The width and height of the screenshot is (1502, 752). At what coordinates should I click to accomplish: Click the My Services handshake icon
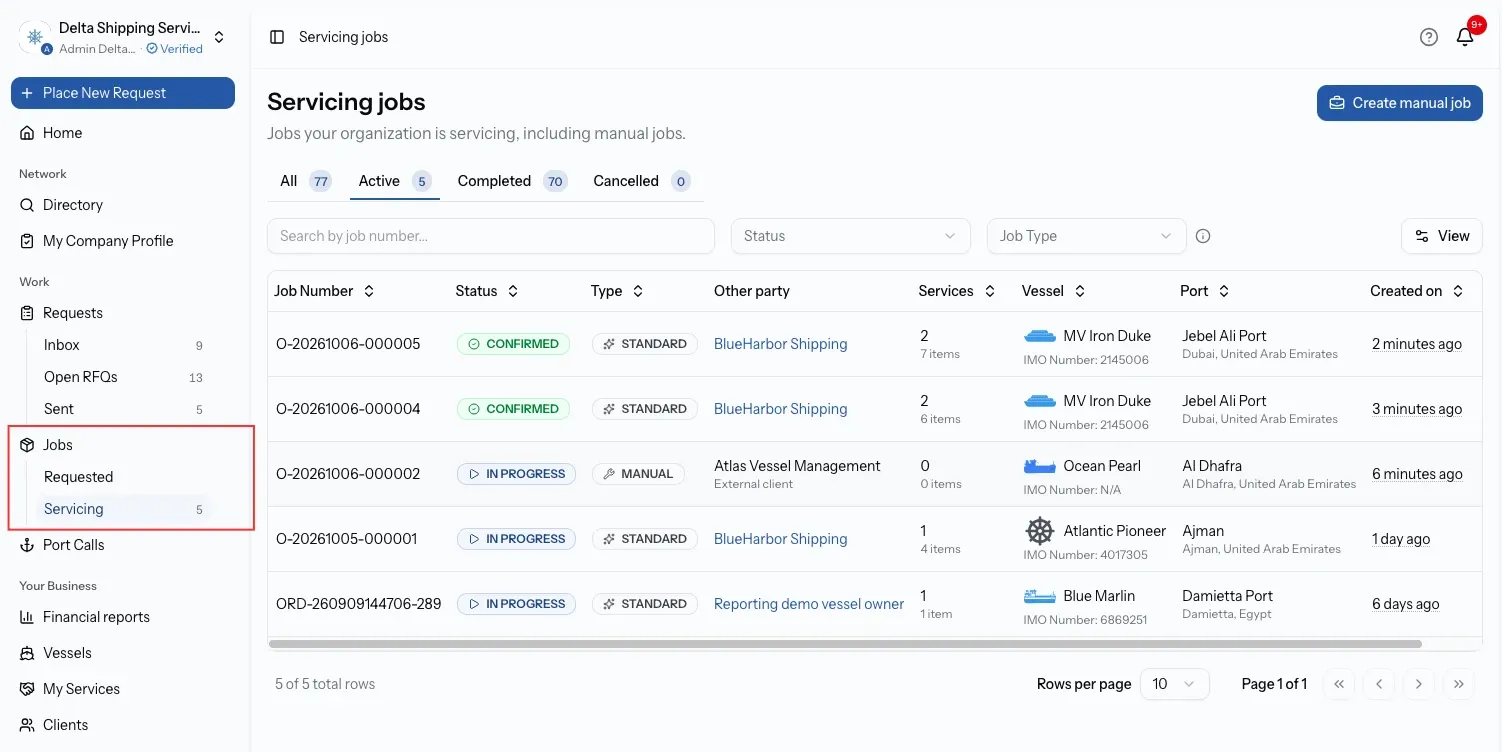[27, 689]
